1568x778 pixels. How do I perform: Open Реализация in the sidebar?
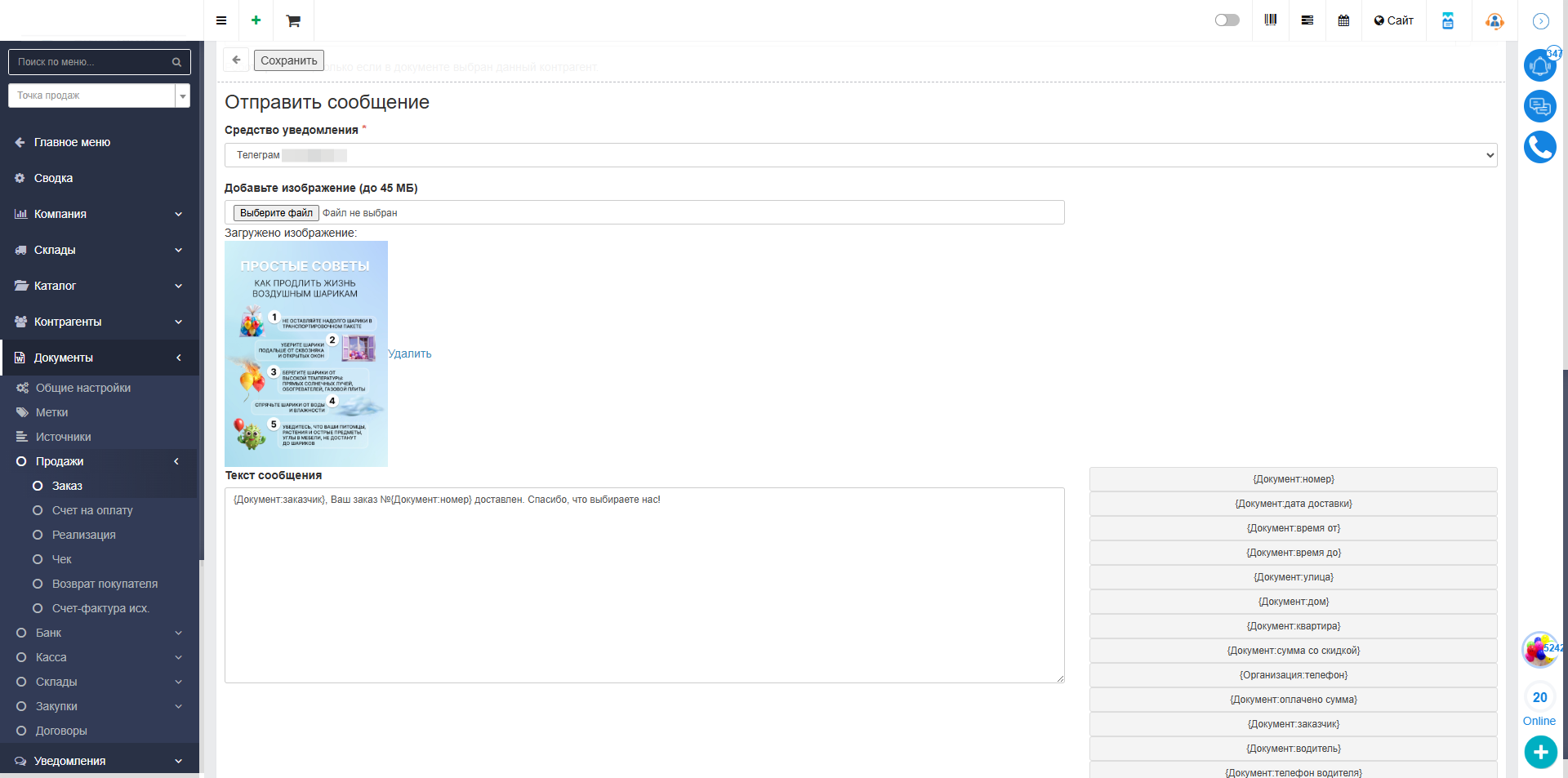click(x=84, y=535)
